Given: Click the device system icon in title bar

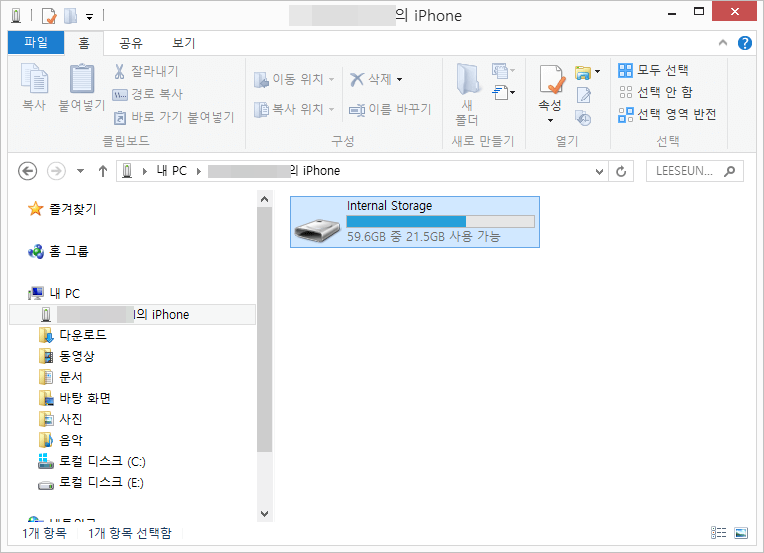Looking at the screenshot, I should pyautogui.click(x=16, y=16).
